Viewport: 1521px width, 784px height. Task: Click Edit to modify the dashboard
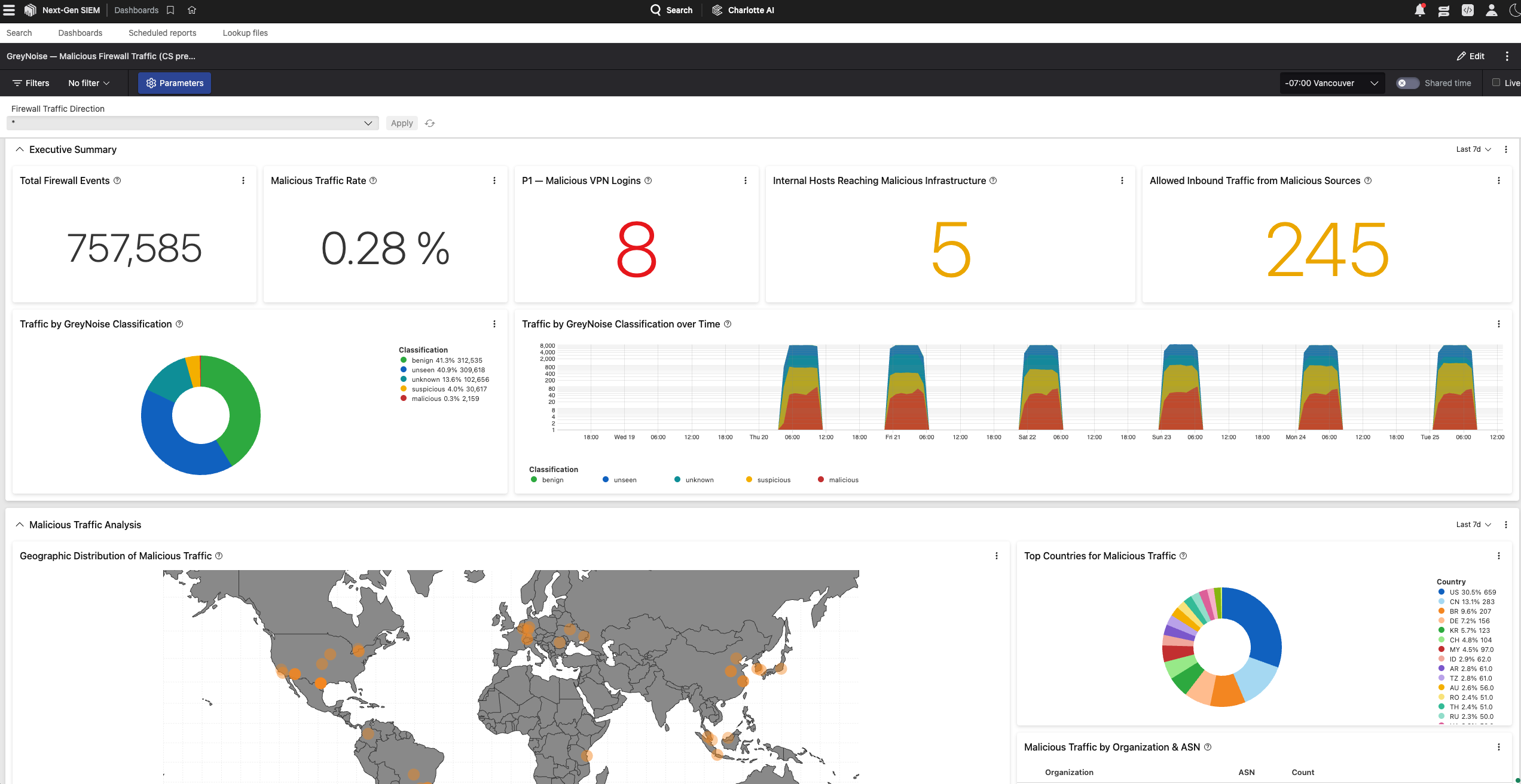pos(1471,56)
